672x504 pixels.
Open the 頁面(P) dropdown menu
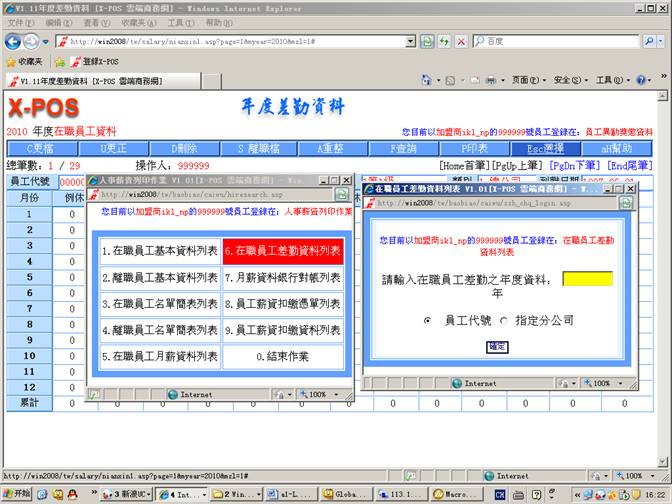528,80
